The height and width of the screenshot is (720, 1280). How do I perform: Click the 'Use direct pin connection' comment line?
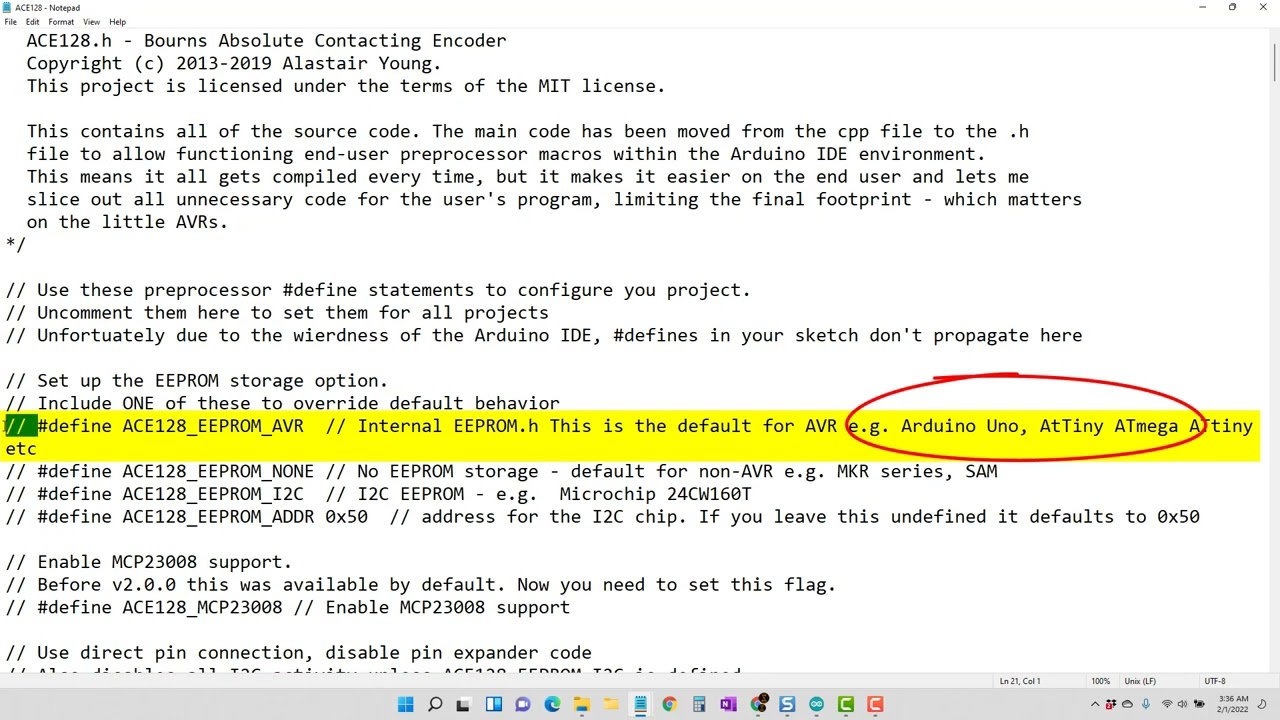click(298, 653)
